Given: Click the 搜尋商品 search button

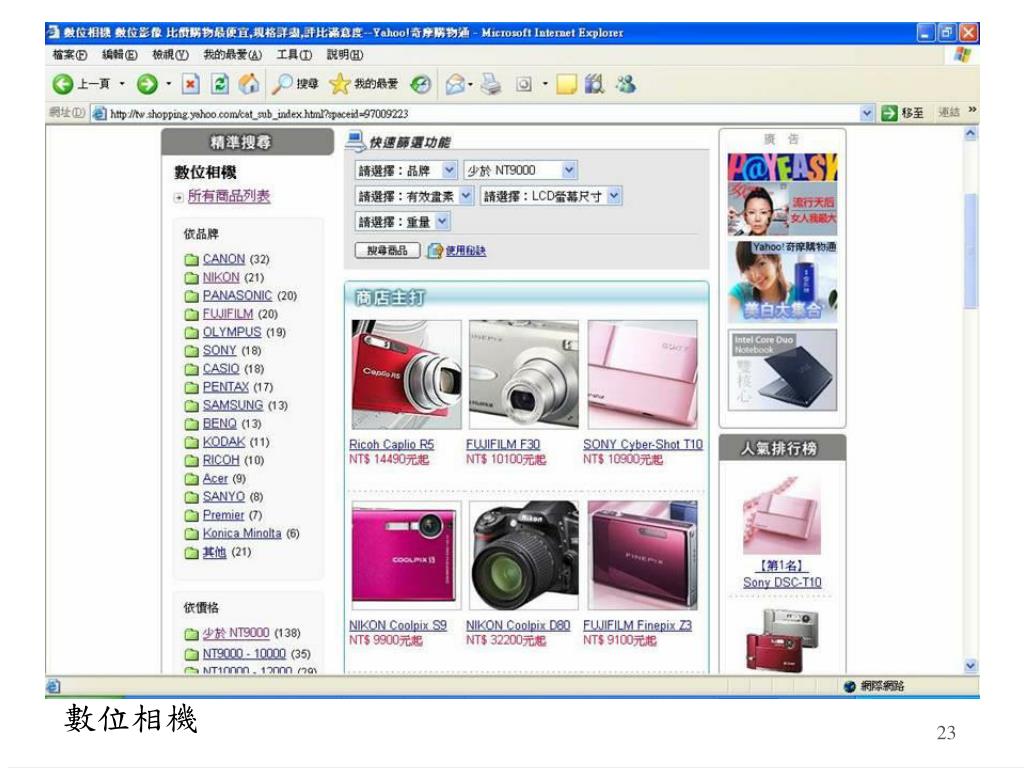Looking at the screenshot, I should click(387, 250).
